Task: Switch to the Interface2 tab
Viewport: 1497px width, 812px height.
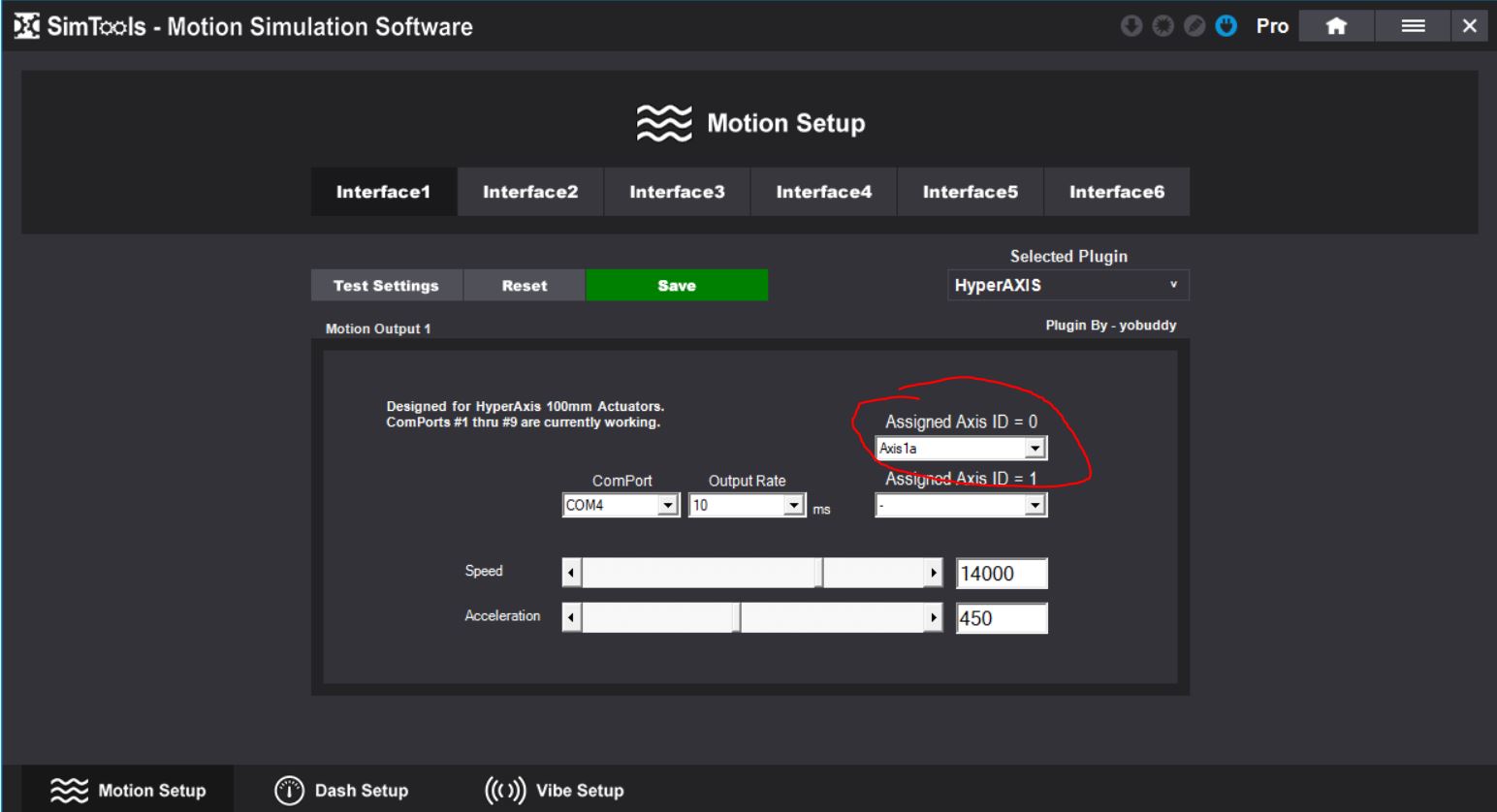Action: pos(530,192)
